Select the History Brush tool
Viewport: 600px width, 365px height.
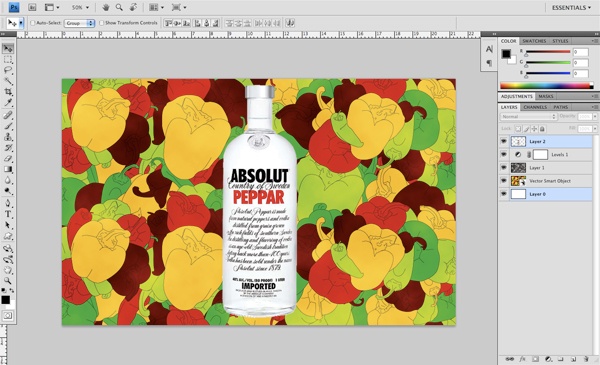pyautogui.click(x=8, y=148)
